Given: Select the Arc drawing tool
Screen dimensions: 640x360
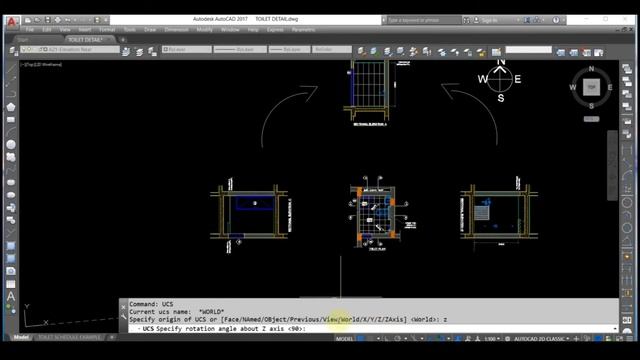Looking at the screenshot, I should (x=11, y=132).
